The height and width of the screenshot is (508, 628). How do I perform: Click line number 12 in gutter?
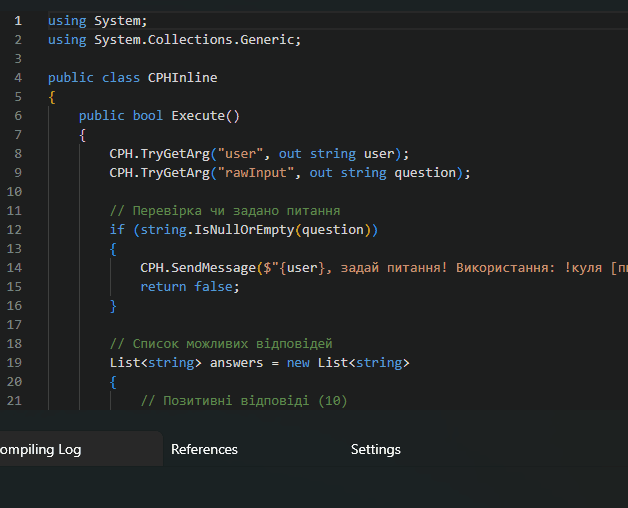point(14,229)
